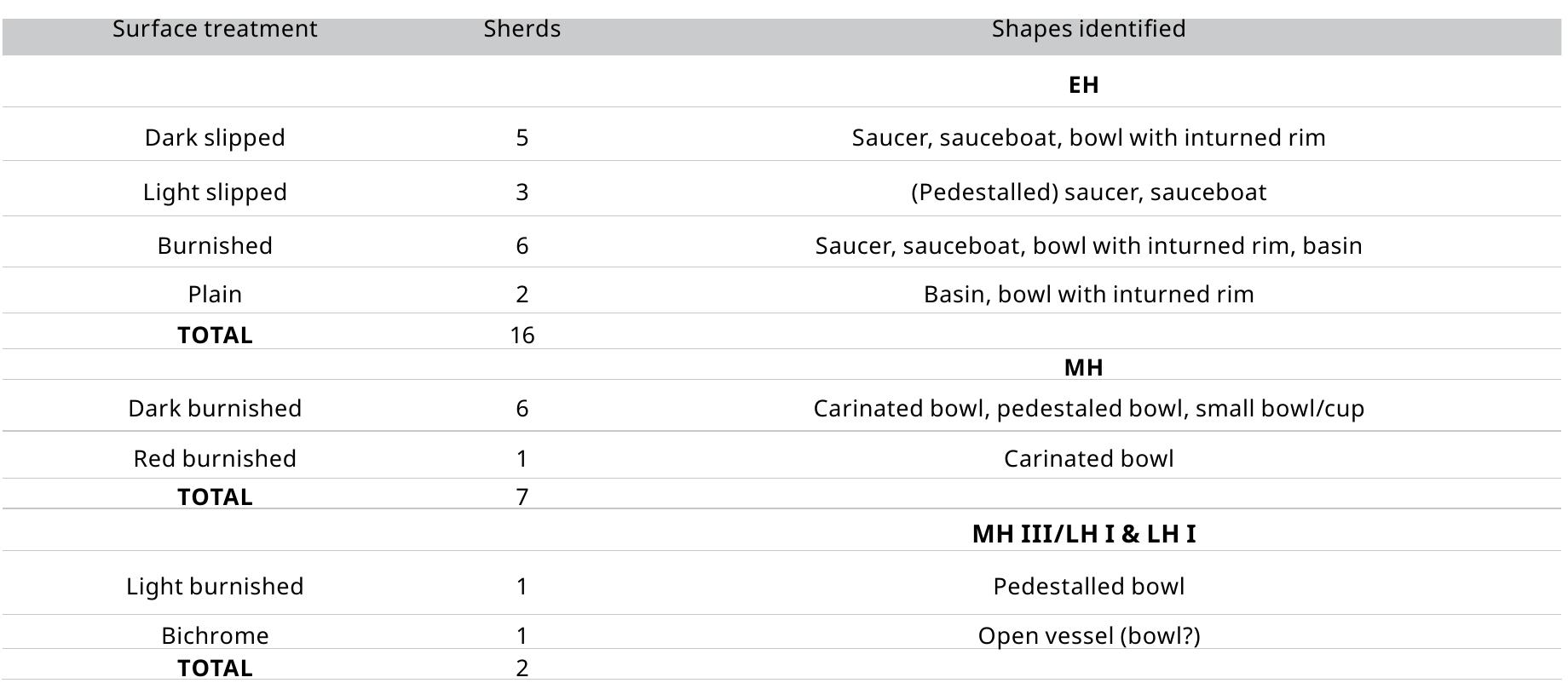Screen dimensions: 1568x683
Task: Click the MH total value of 7
Action: [x=522, y=497]
